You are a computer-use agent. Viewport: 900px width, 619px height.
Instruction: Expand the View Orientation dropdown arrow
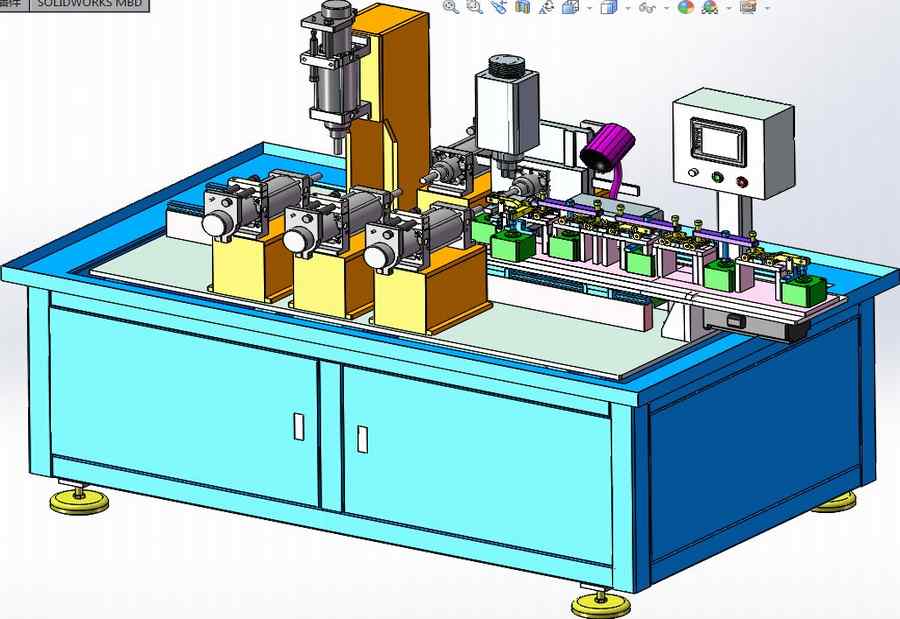click(x=589, y=8)
